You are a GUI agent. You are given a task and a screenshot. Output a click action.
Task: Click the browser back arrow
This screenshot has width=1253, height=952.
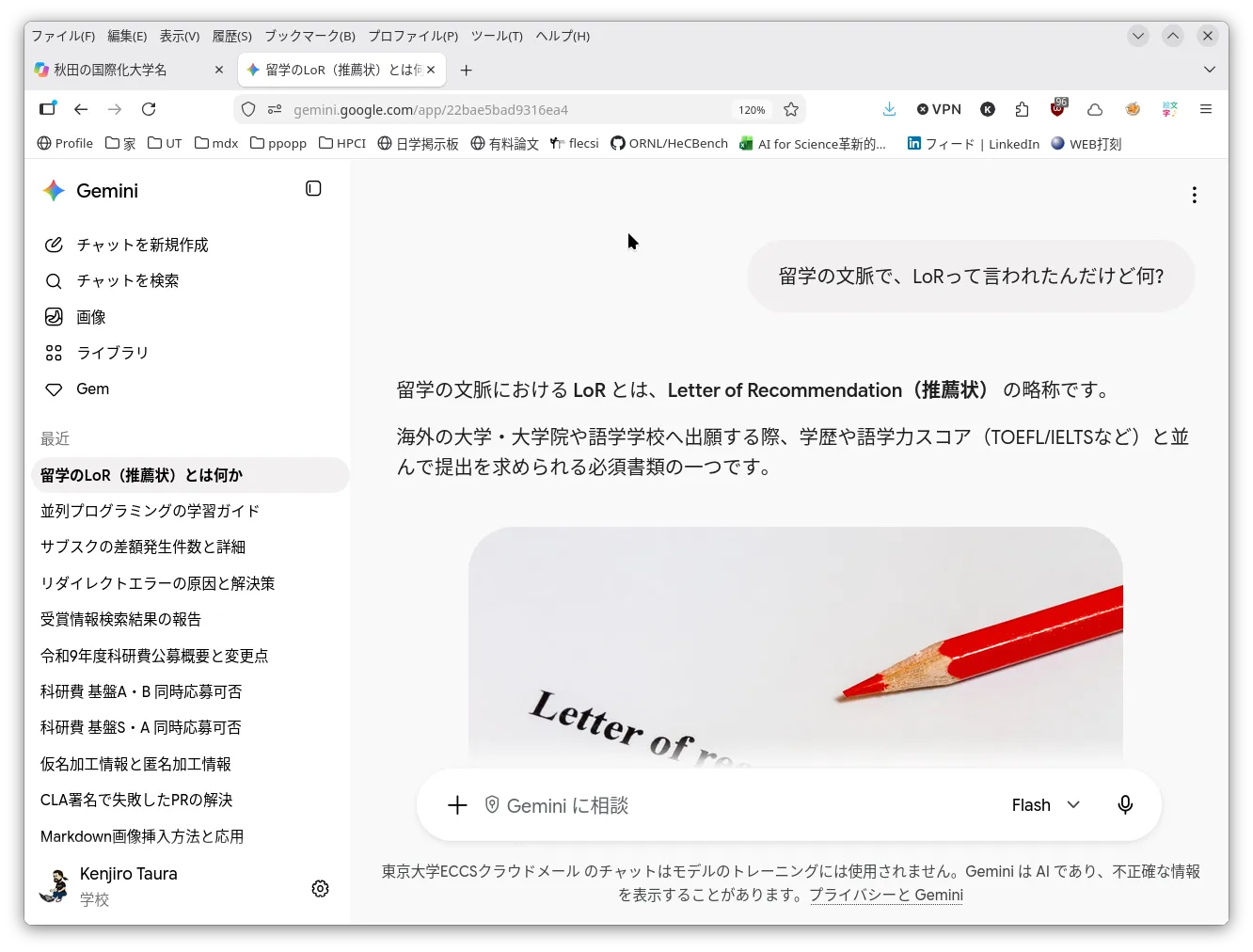81,109
